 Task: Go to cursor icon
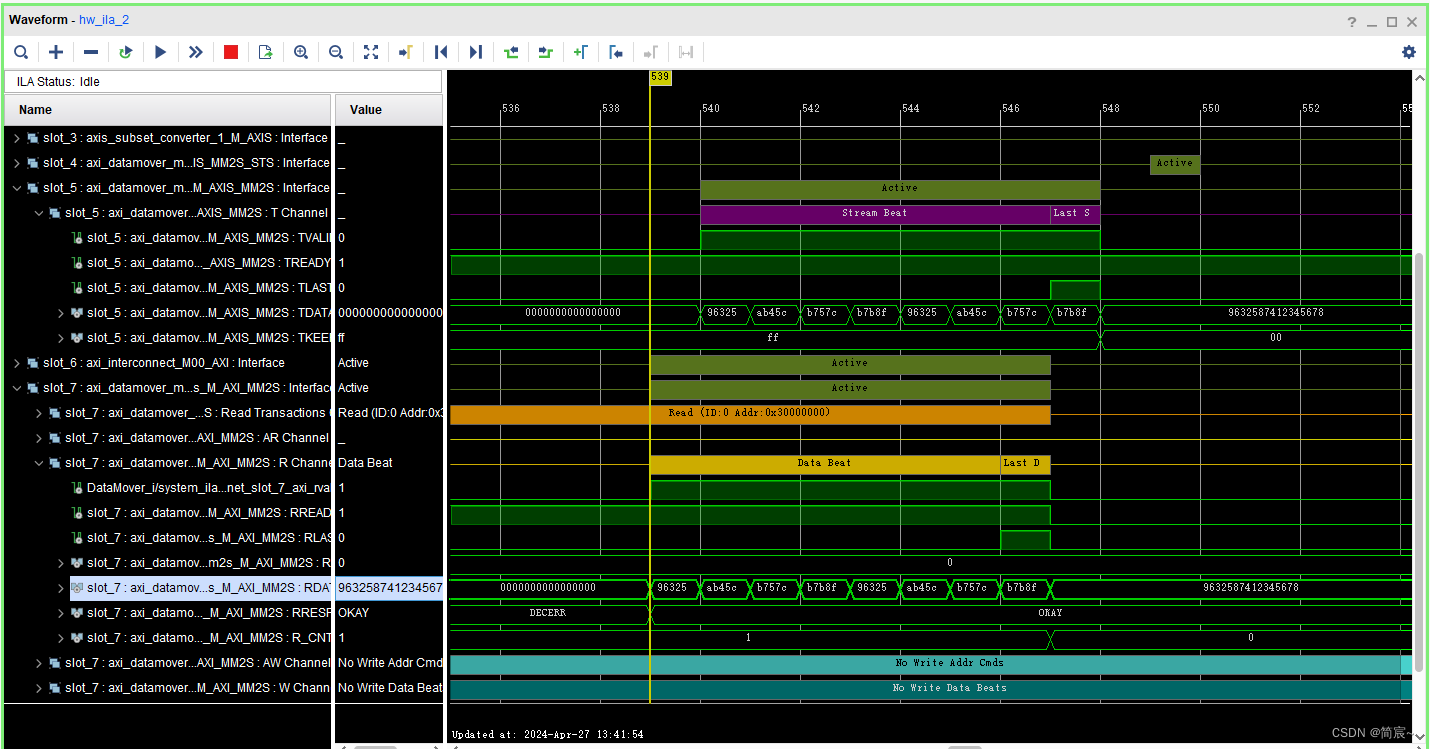(x=406, y=52)
